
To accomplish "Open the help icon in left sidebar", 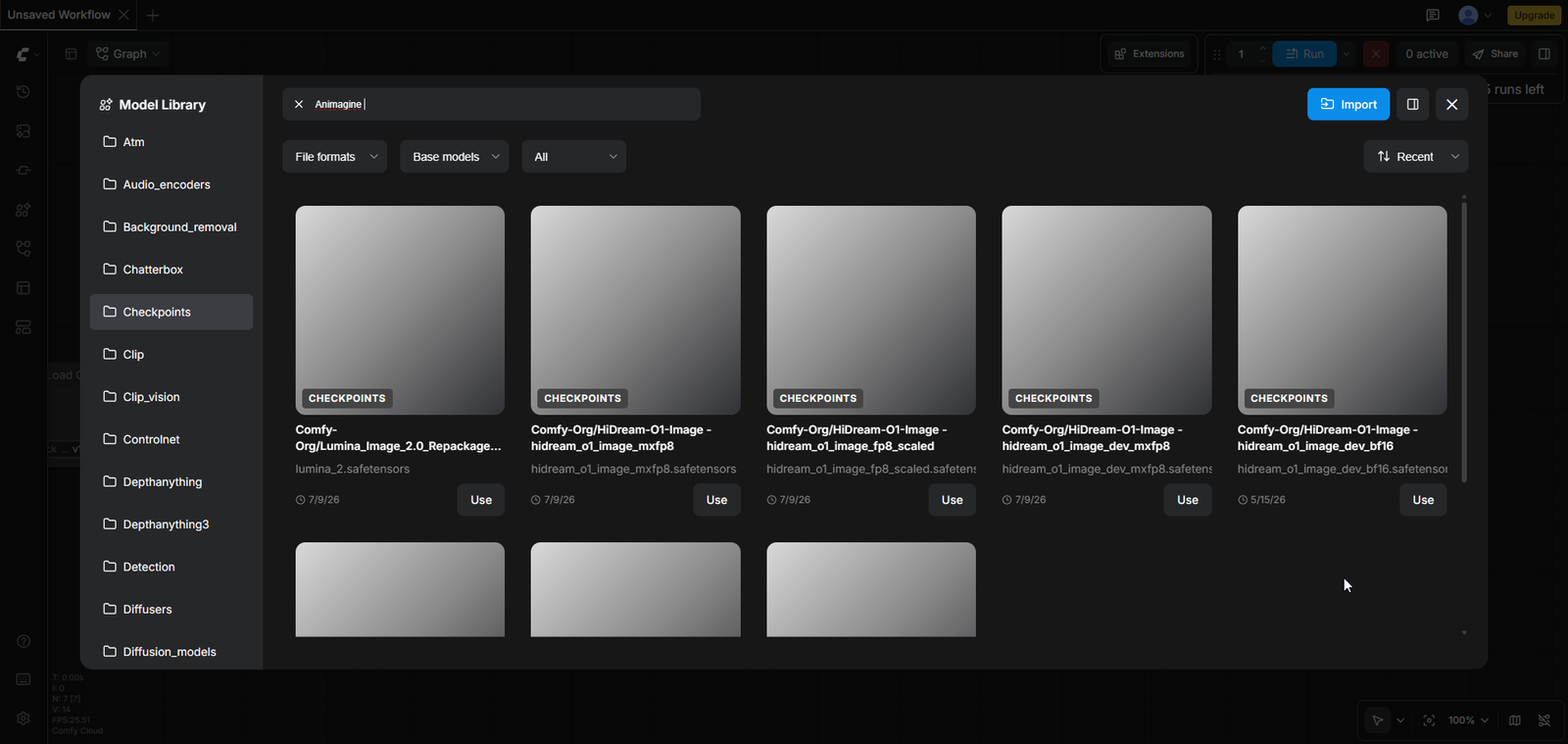I will (24, 641).
